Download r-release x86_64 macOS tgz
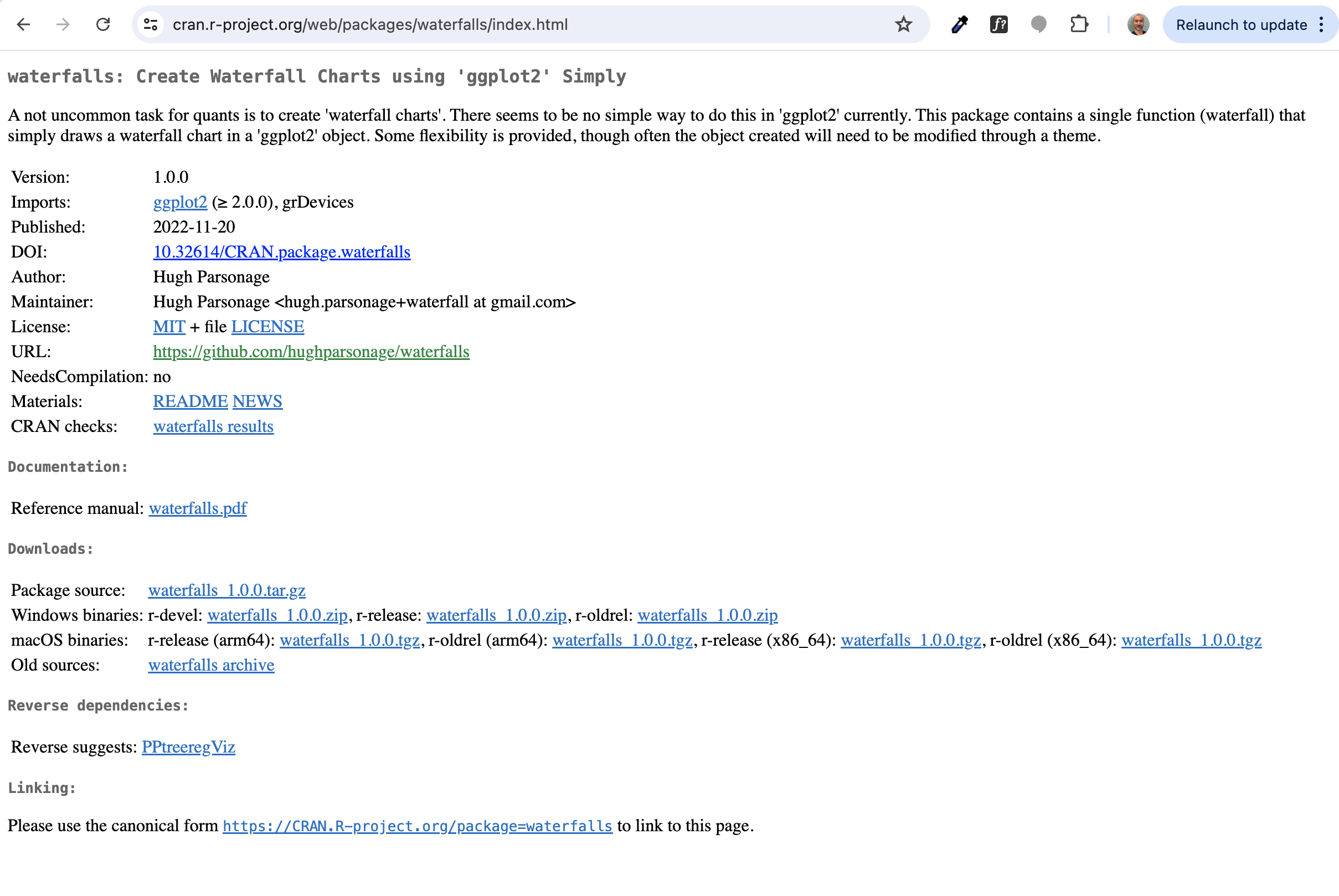The image size is (1339, 896). [x=910, y=641]
